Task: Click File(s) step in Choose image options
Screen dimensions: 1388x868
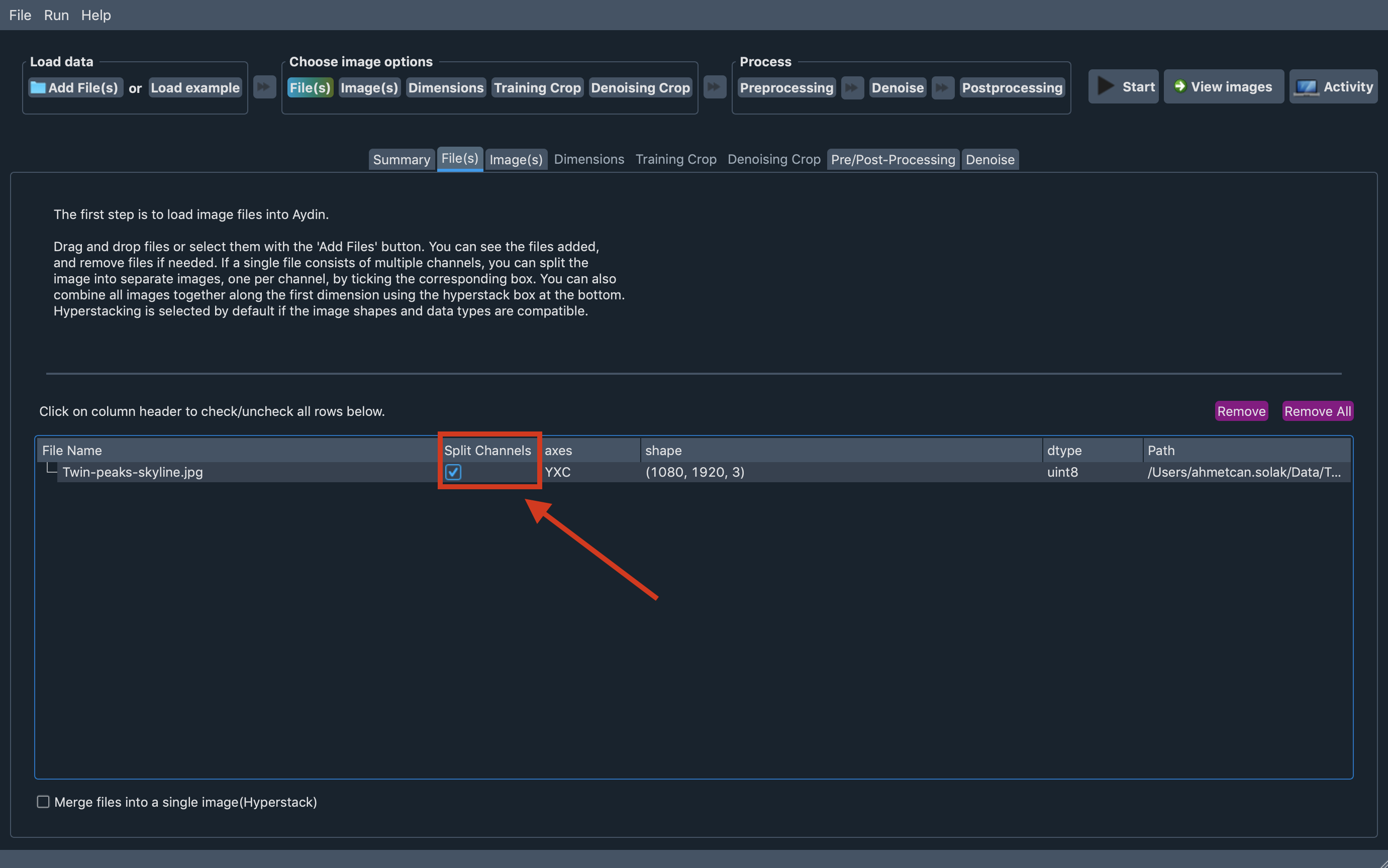Action: click(x=310, y=87)
